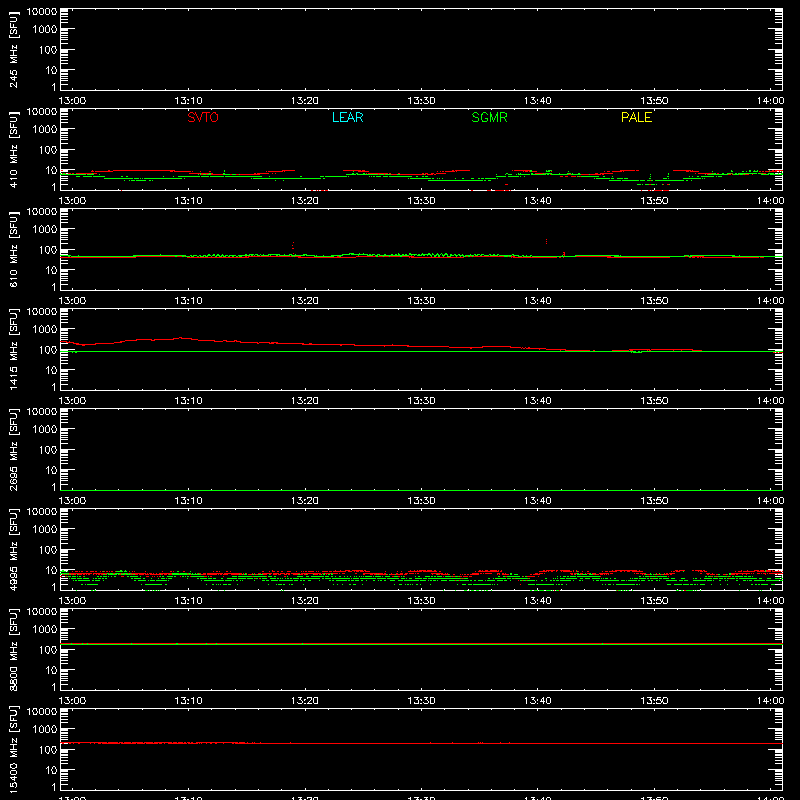Click 13:10 time label under 245 MHz panel
The image size is (800, 800).
pyautogui.click(x=188, y=101)
